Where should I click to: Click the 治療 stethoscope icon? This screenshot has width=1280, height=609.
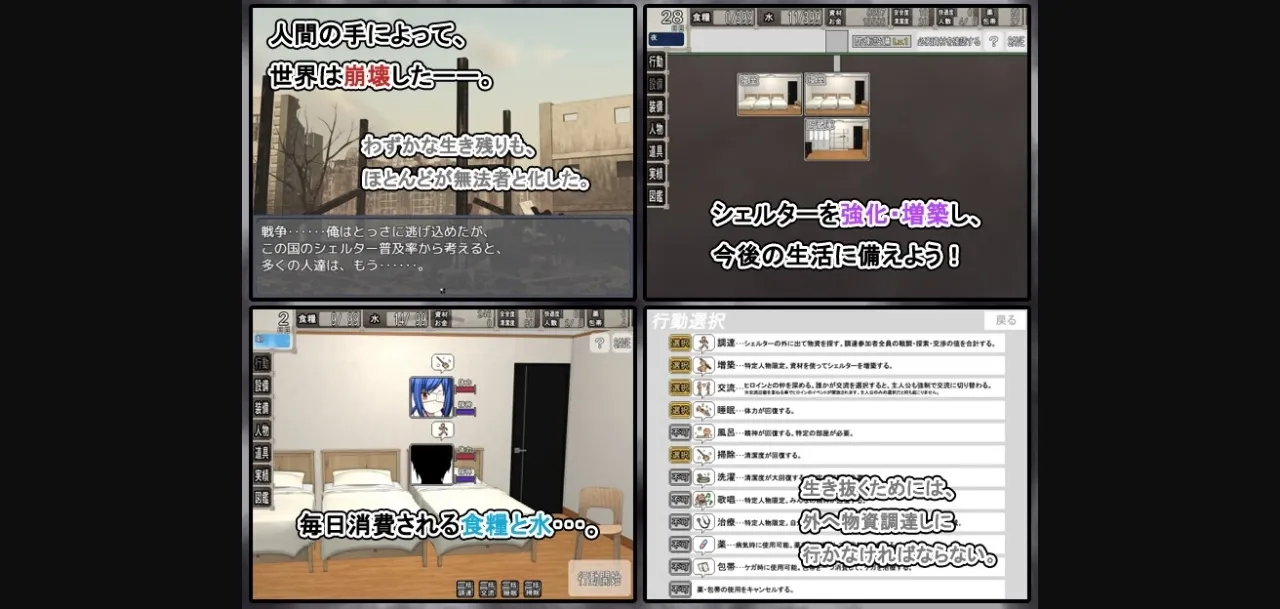[704, 521]
